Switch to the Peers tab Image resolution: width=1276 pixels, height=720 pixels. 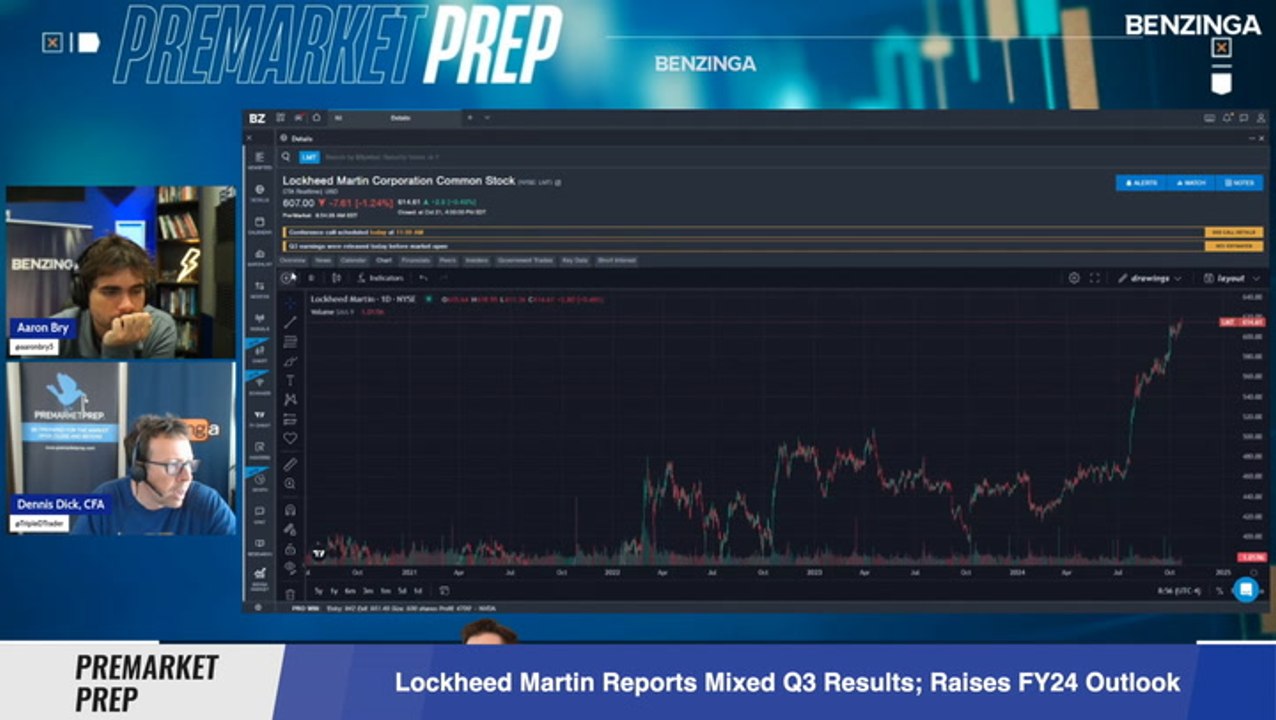[447, 260]
